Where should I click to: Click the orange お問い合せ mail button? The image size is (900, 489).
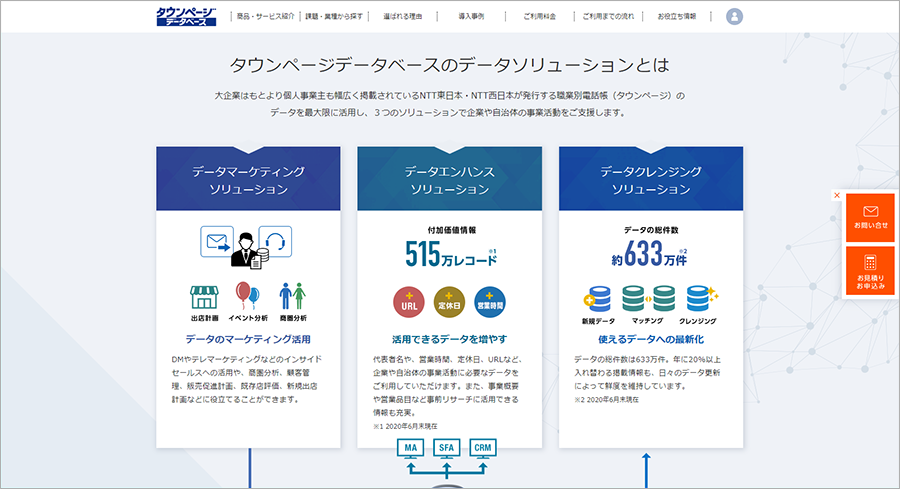point(870,218)
